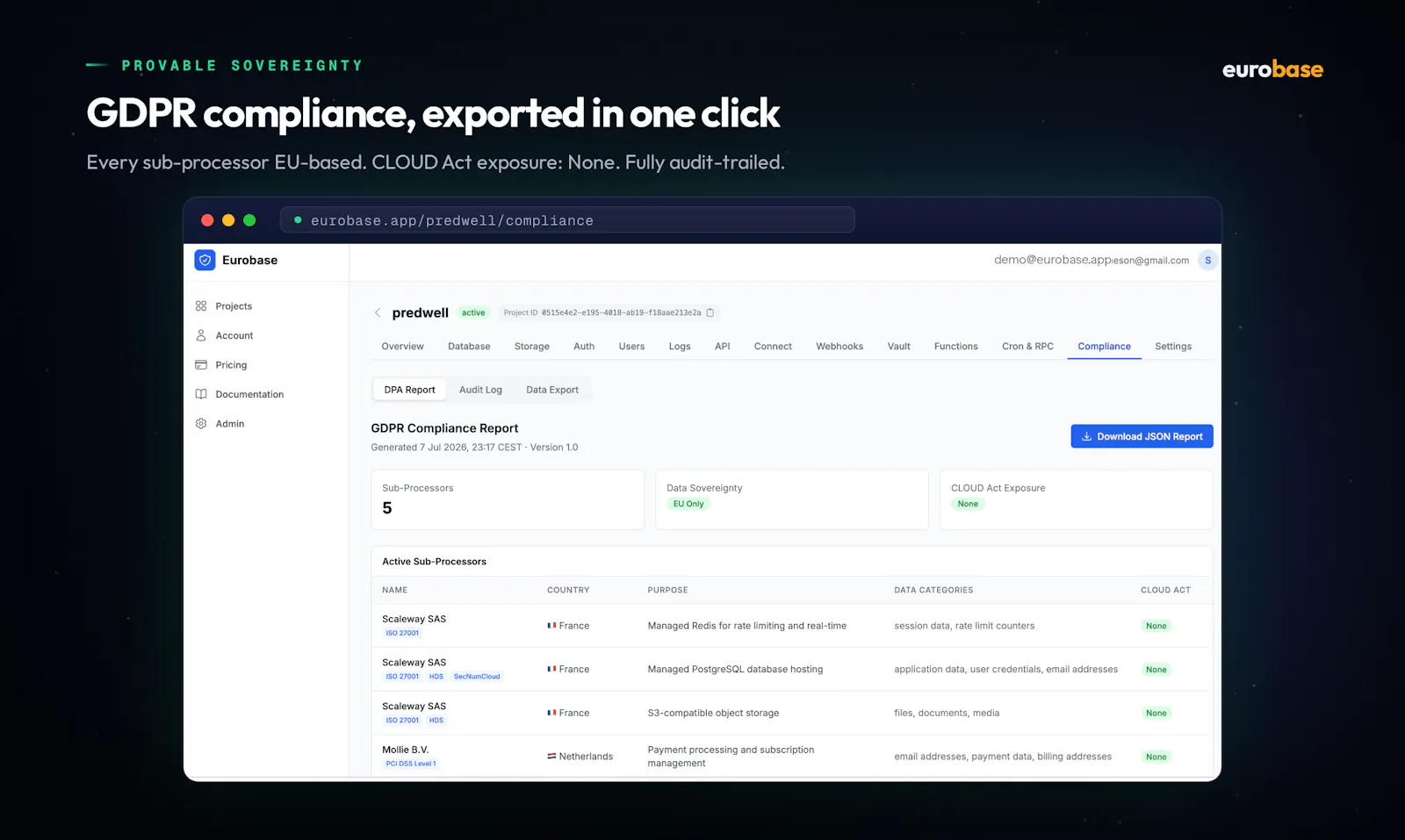Switch to the Connect tab
The height and width of the screenshot is (840, 1405).
point(773,347)
